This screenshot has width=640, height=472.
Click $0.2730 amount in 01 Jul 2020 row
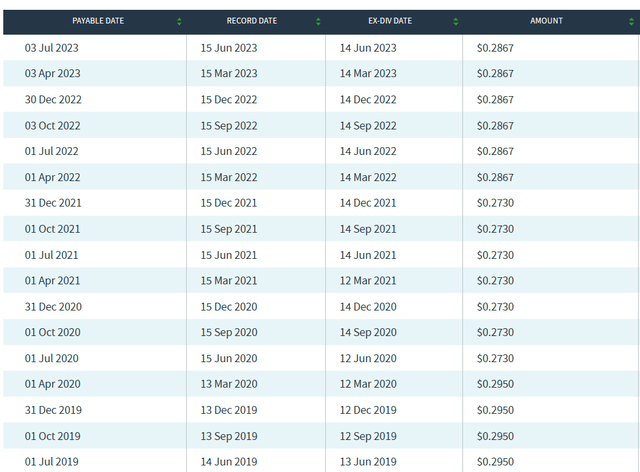click(495, 358)
